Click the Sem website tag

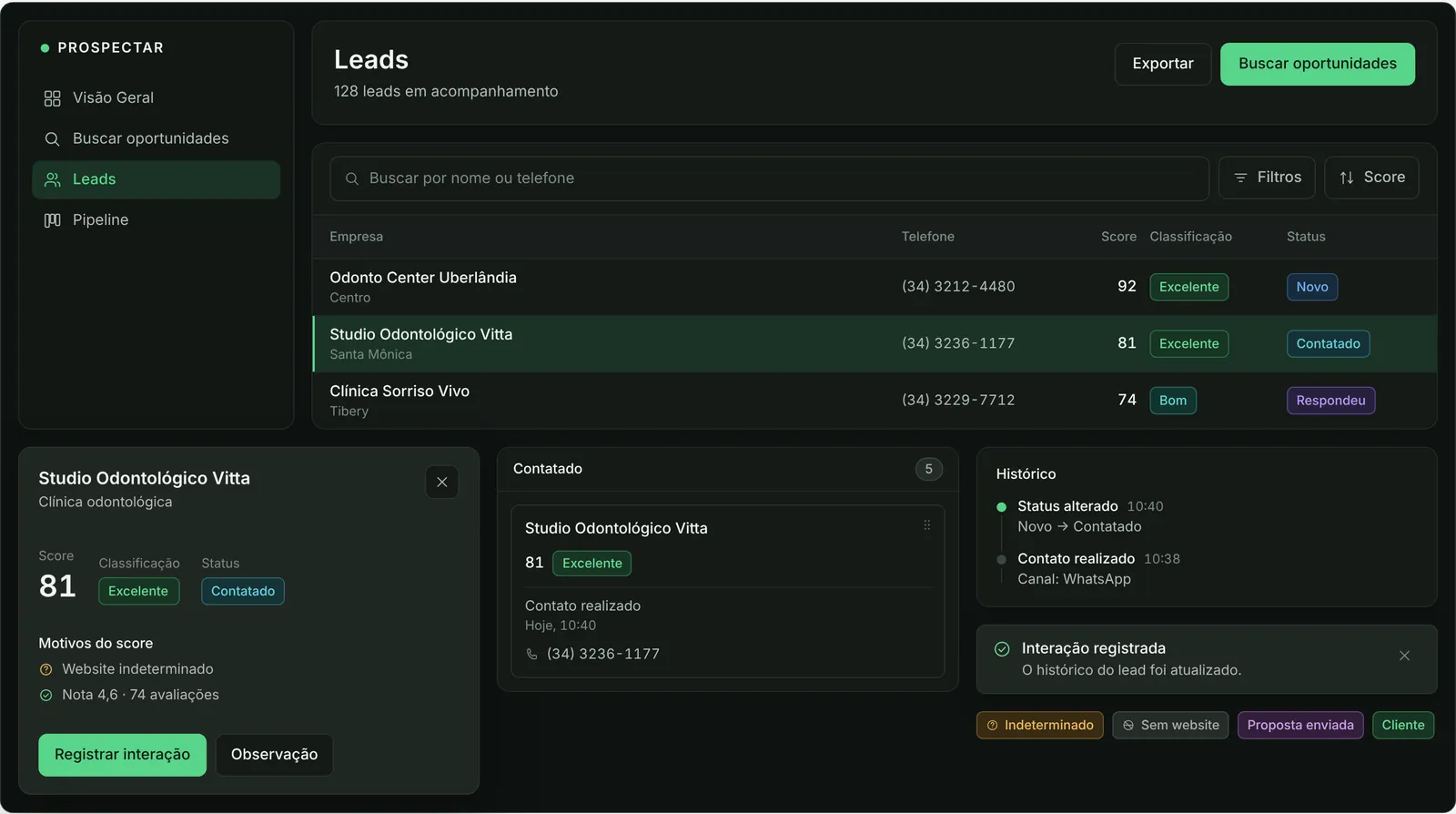tap(1170, 726)
